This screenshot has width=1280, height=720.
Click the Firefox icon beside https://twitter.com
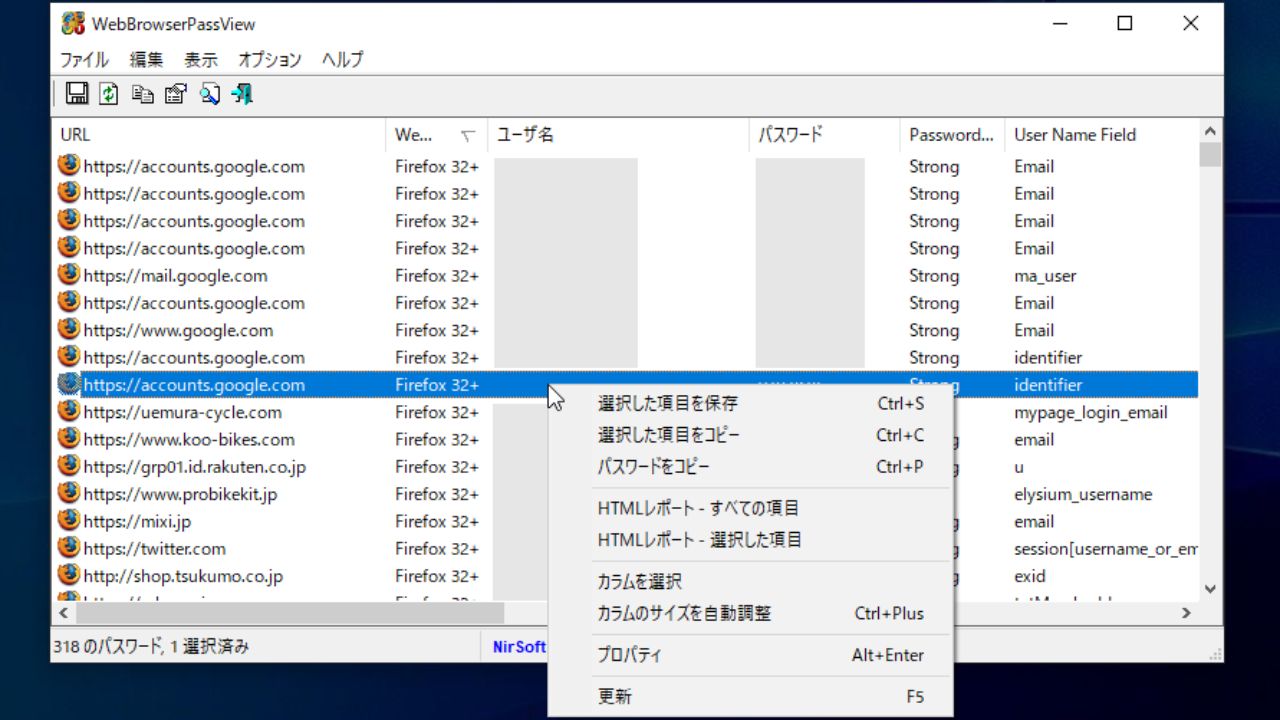tap(69, 547)
